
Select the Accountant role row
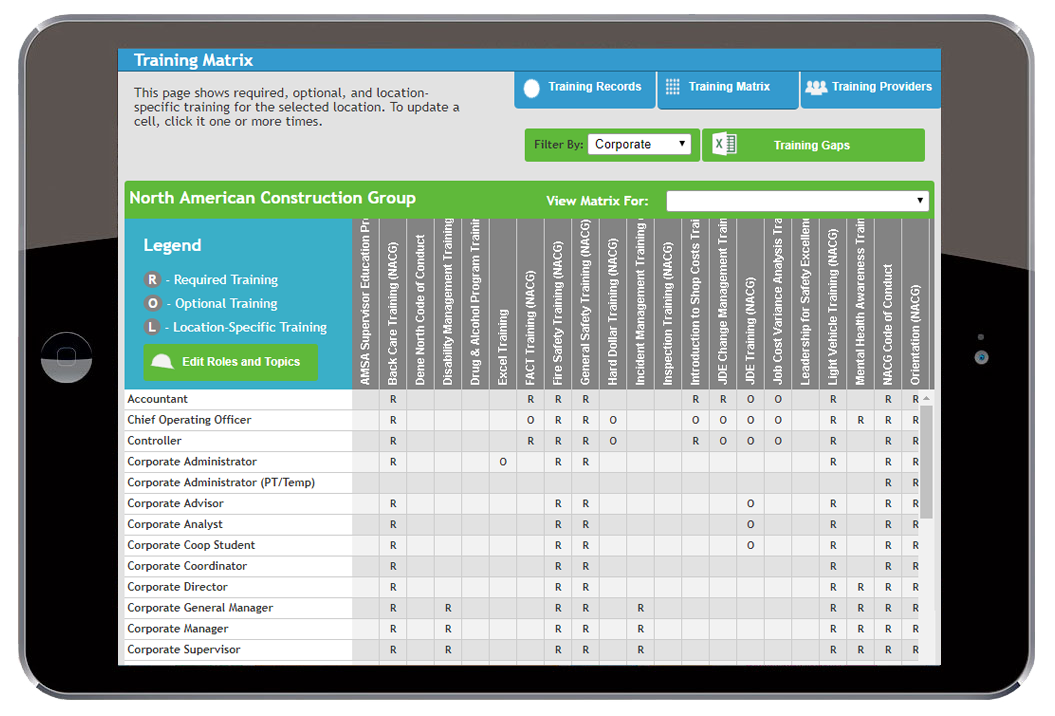238,399
